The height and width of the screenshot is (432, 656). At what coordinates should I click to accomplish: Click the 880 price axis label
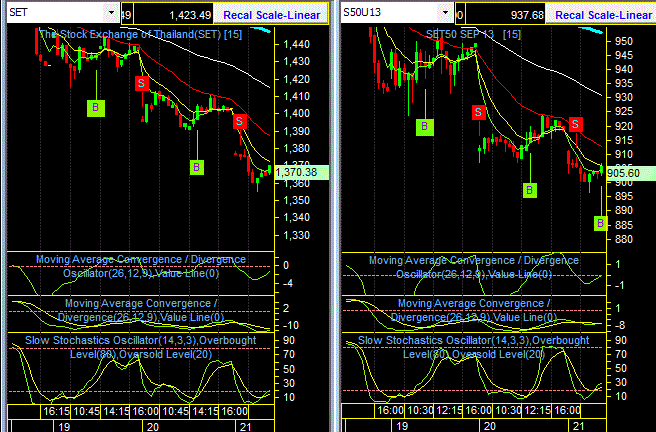[623, 239]
